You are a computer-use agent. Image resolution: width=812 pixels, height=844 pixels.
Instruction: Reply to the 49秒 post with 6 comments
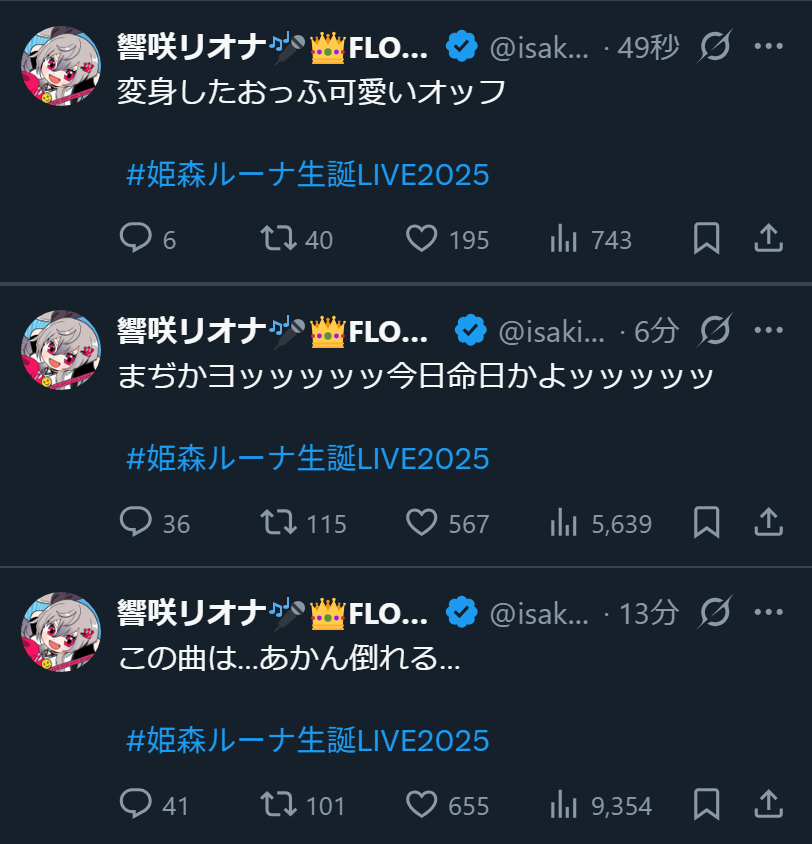coord(136,238)
